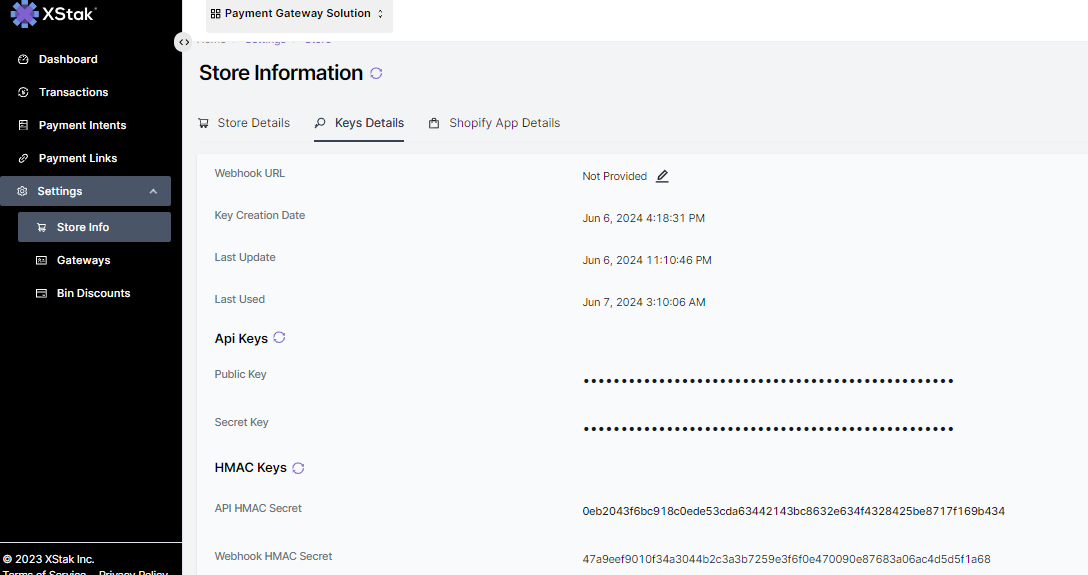Open Gateways under Settings
Screen dimensions: 1088x575
point(83,260)
